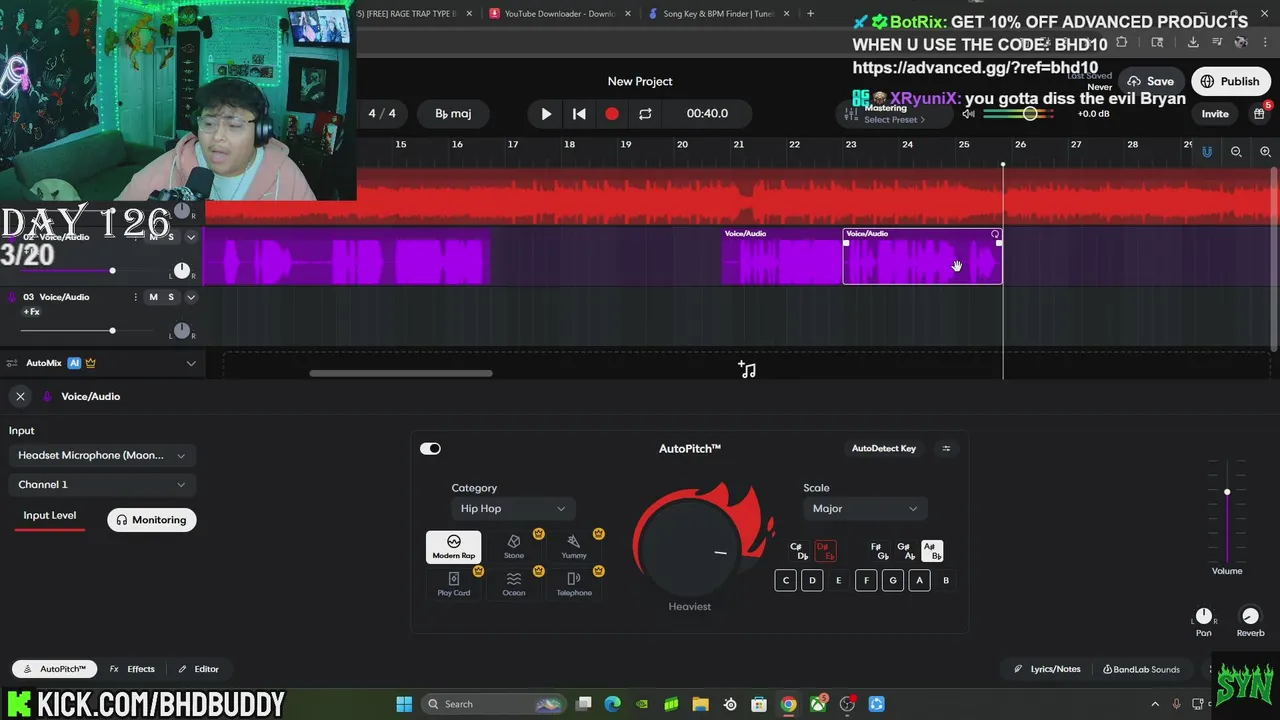Select the Stone preset
Image resolution: width=1280 pixels, height=720 pixels.
coord(514,547)
